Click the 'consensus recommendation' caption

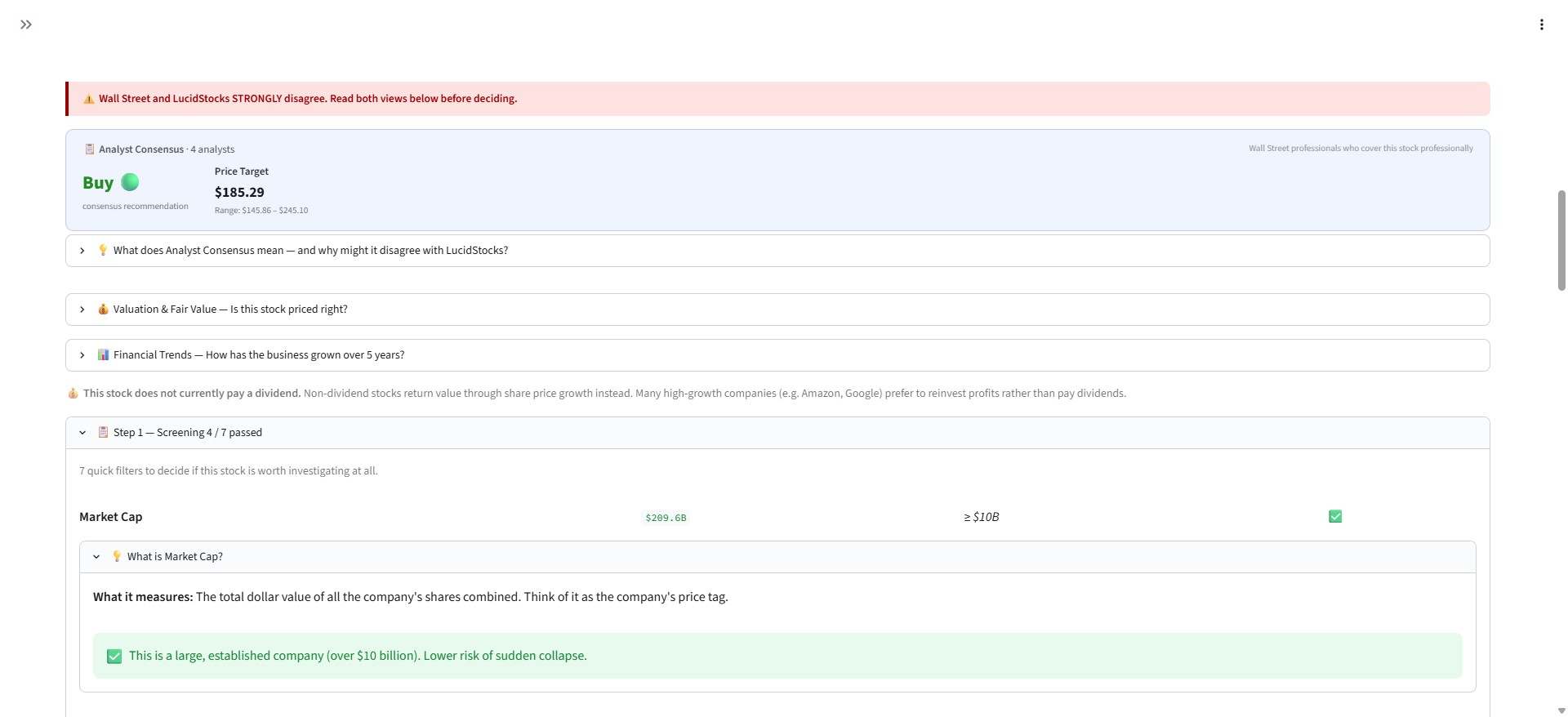[x=136, y=206]
